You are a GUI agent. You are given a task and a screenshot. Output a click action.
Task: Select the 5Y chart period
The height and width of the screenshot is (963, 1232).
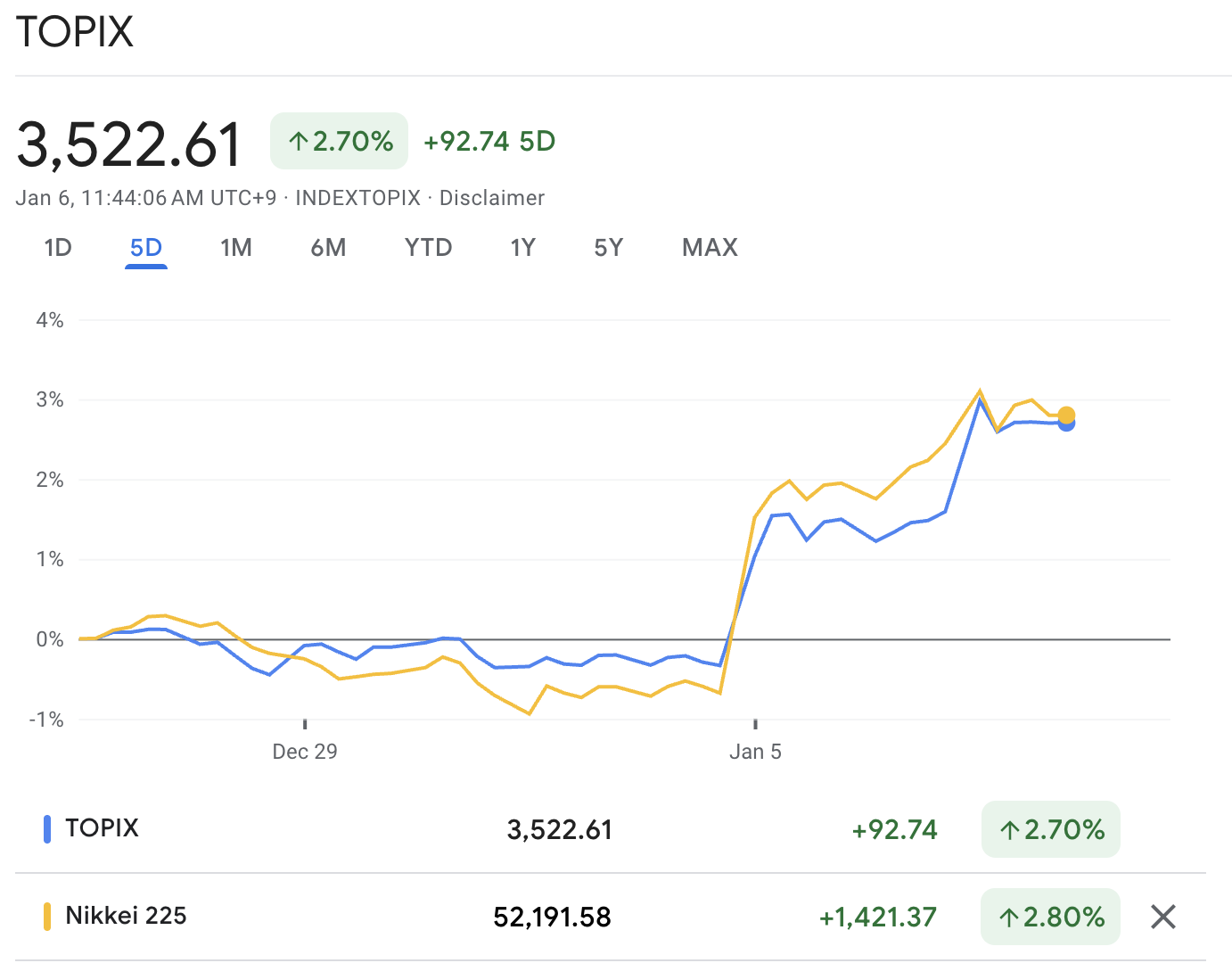(x=609, y=248)
